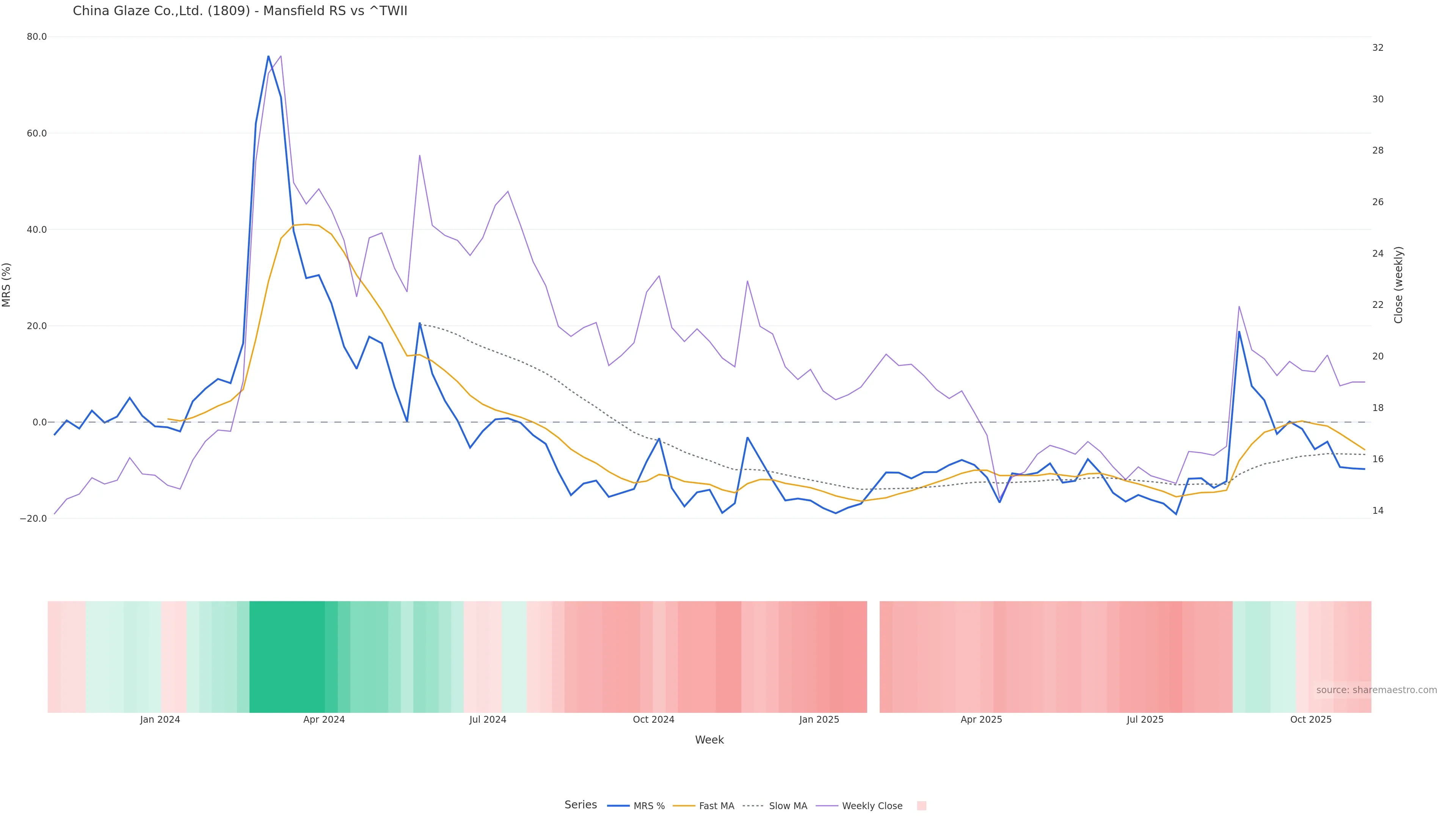Select the Apr 2024 x-axis label
1456x819 pixels.
click(324, 720)
